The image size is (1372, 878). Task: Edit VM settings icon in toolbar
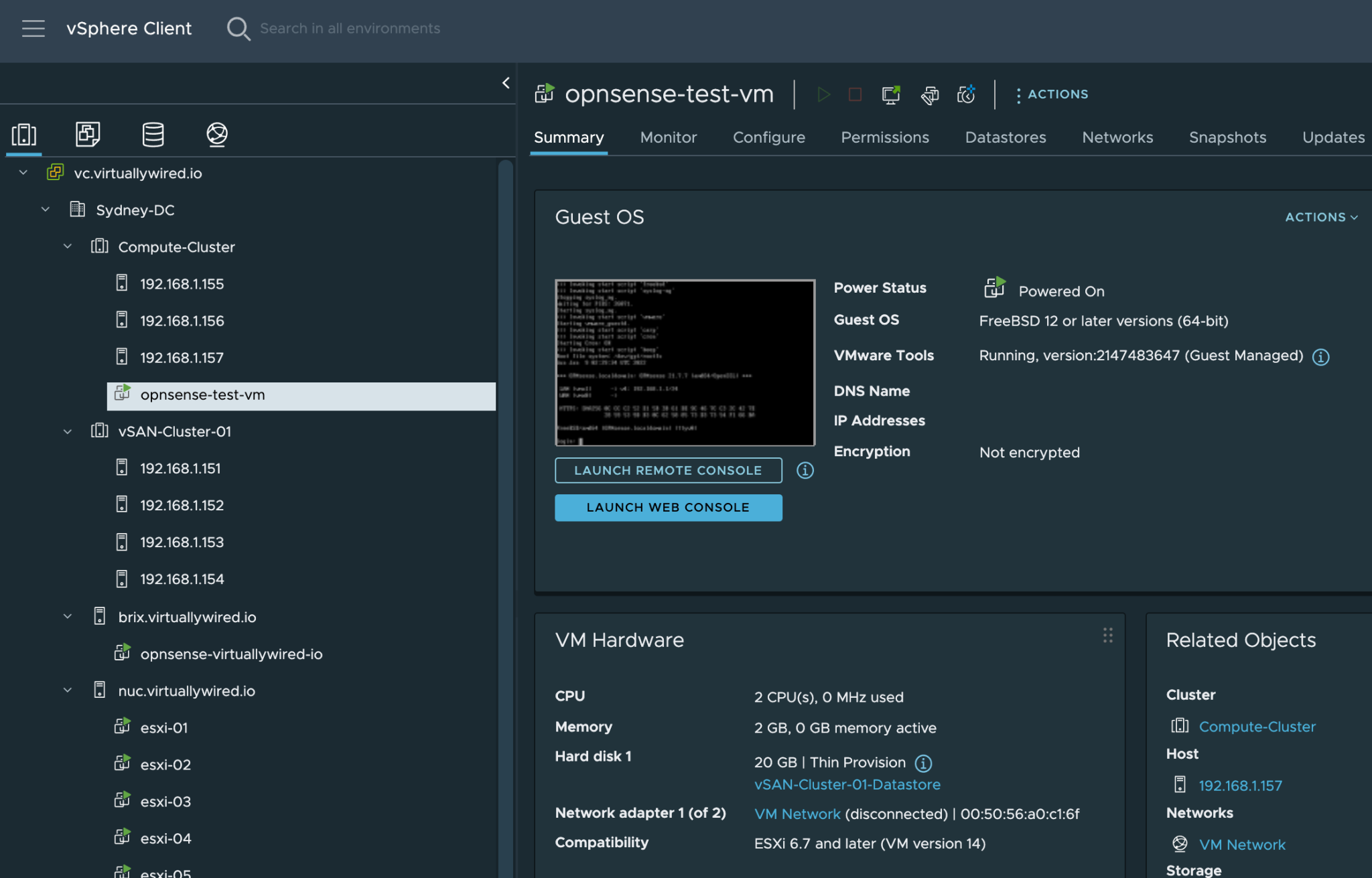tap(929, 95)
